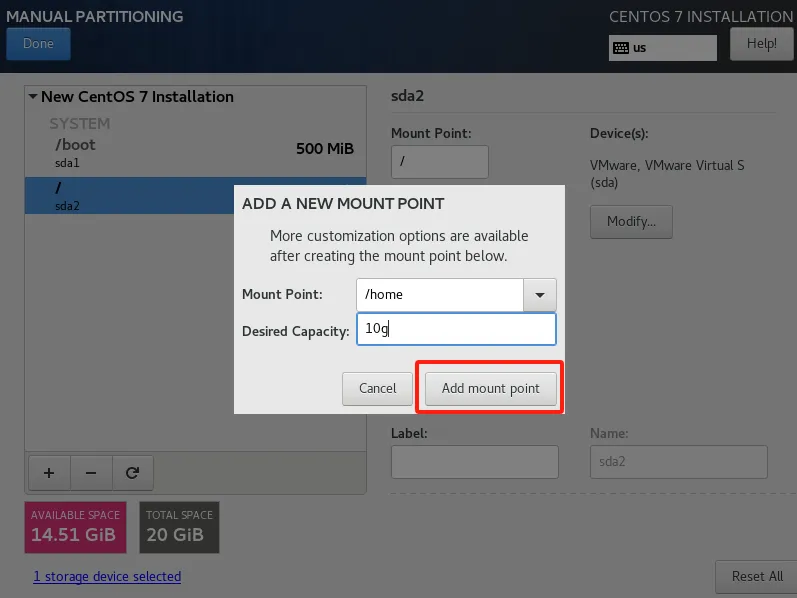The image size is (797, 598).
Task: Click the Modify... devices button
Action: pos(631,222)
